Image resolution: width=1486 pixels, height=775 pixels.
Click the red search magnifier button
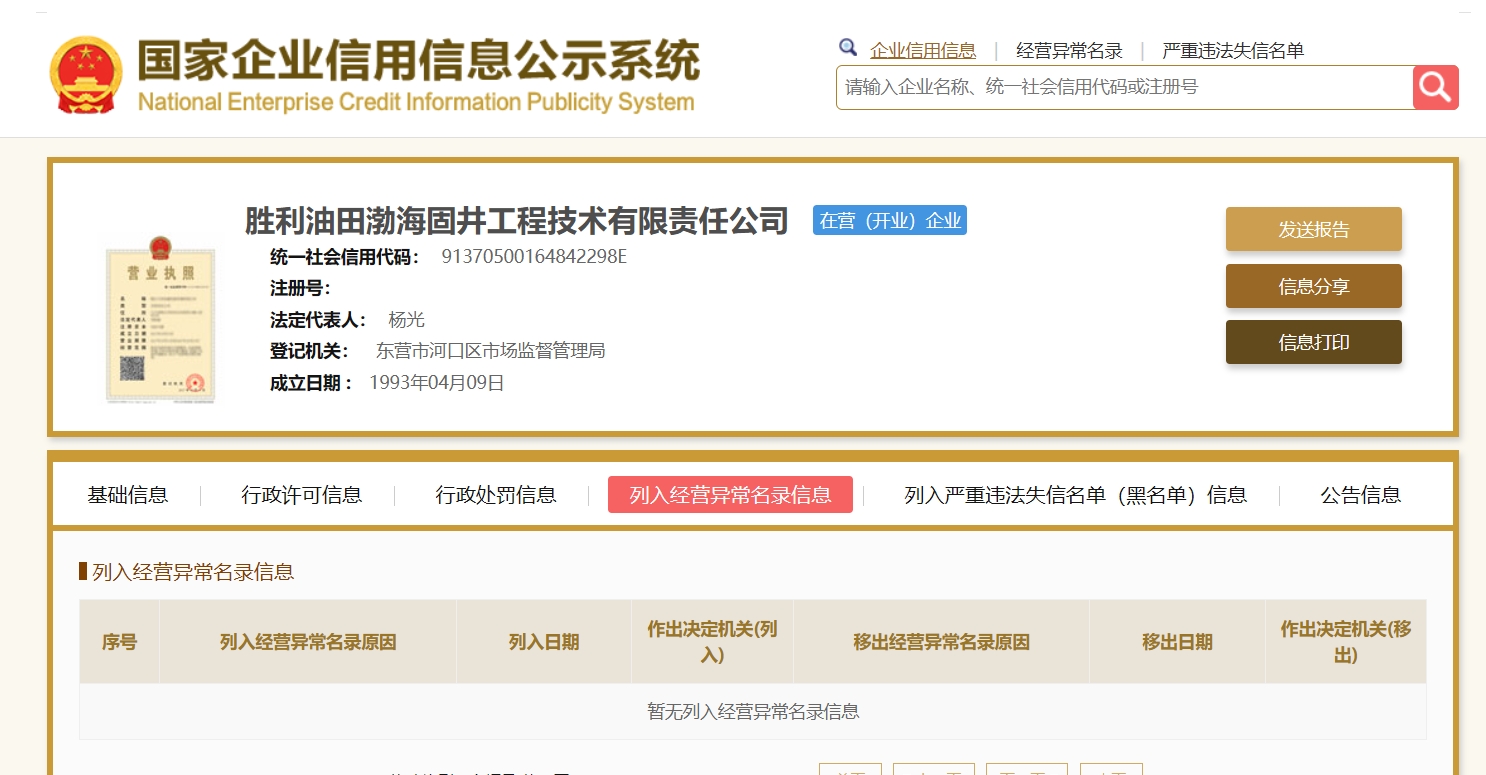(1435, 87)
